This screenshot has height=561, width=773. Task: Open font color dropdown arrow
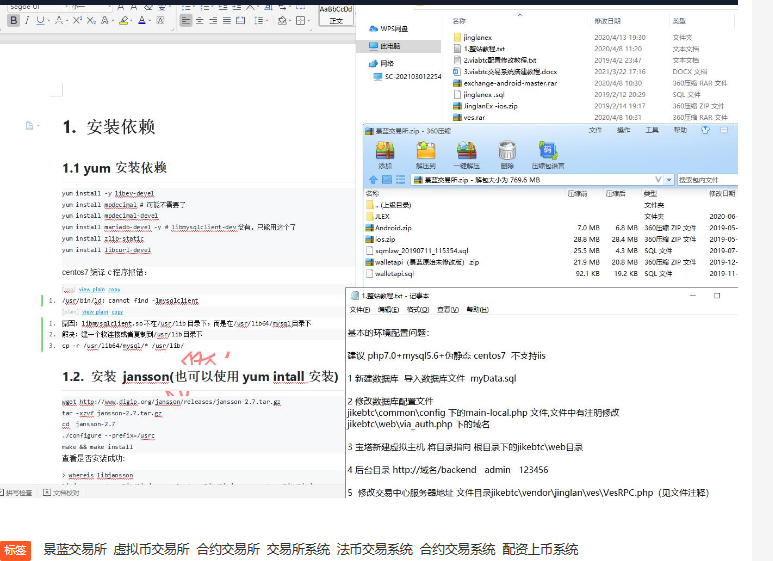(x=149, y=21)
